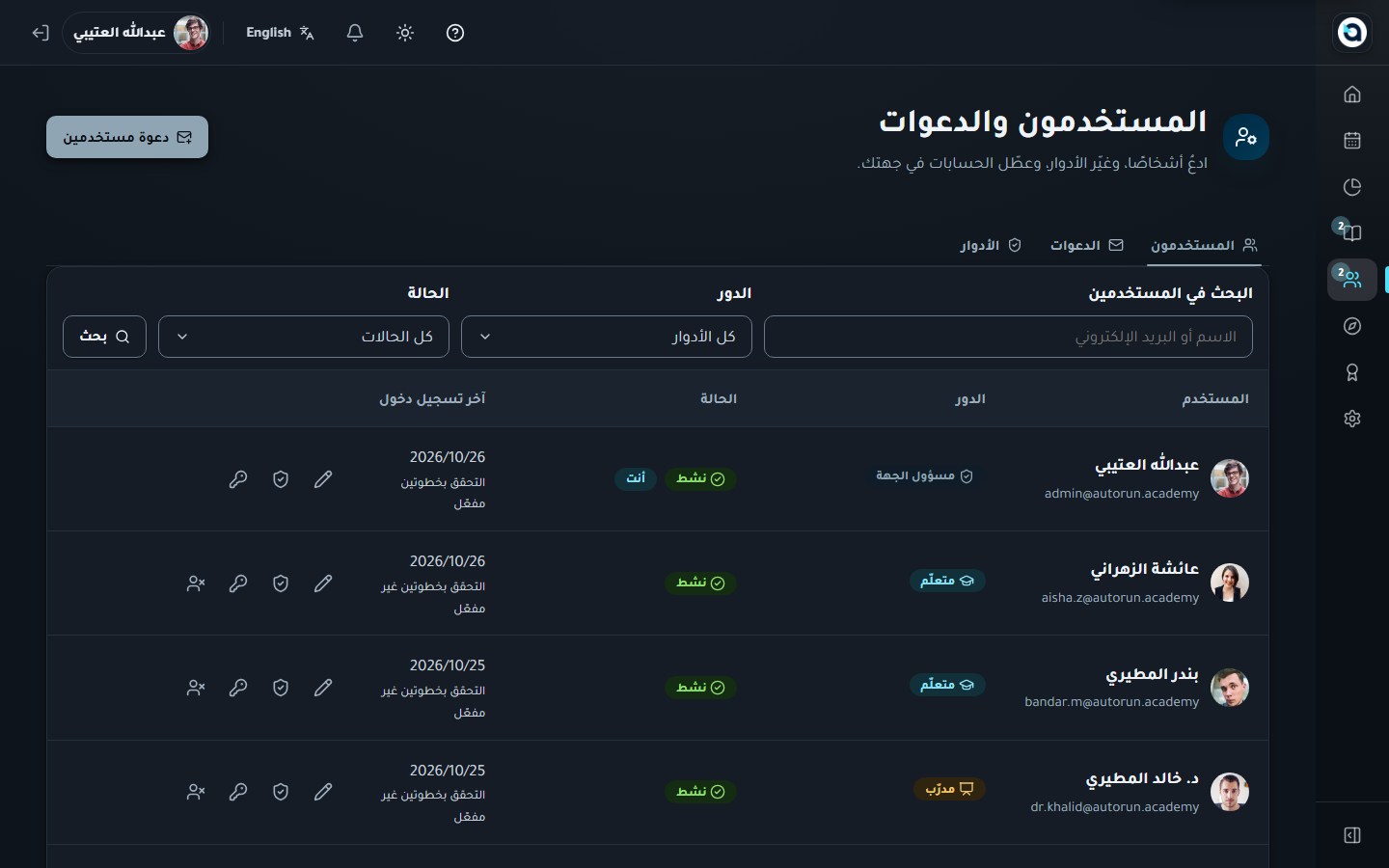Collapse the sidebar panel icon
1389x868 pixels.
(x=1352, y=835)
